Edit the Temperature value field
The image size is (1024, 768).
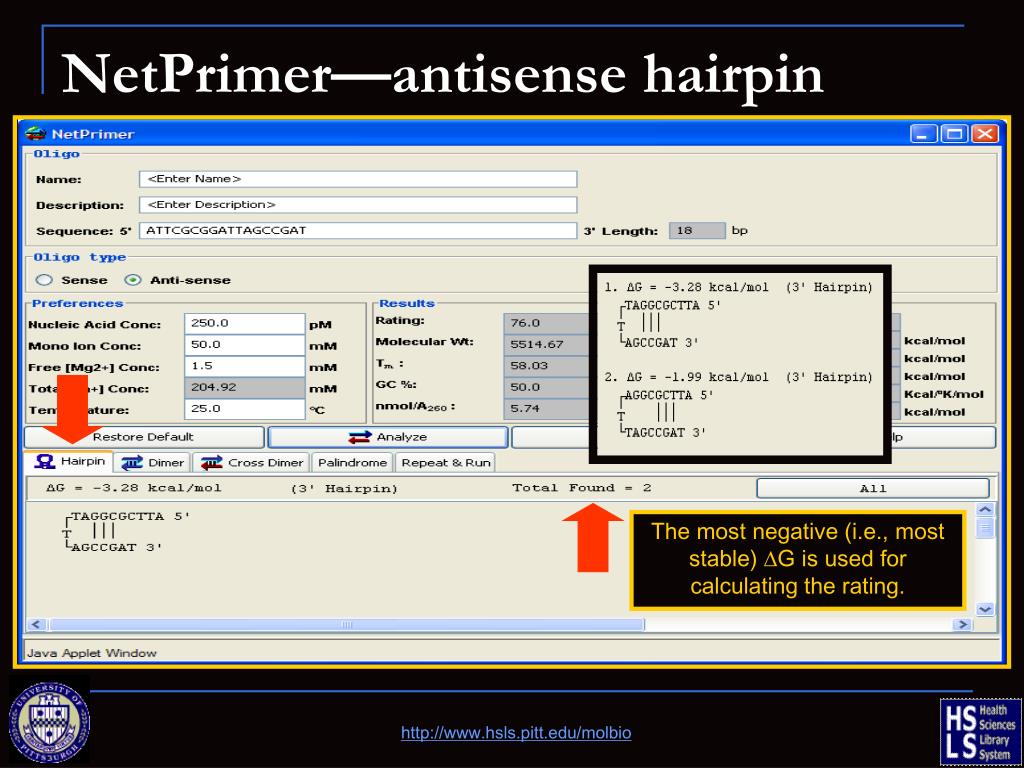(x=245, y=409)
